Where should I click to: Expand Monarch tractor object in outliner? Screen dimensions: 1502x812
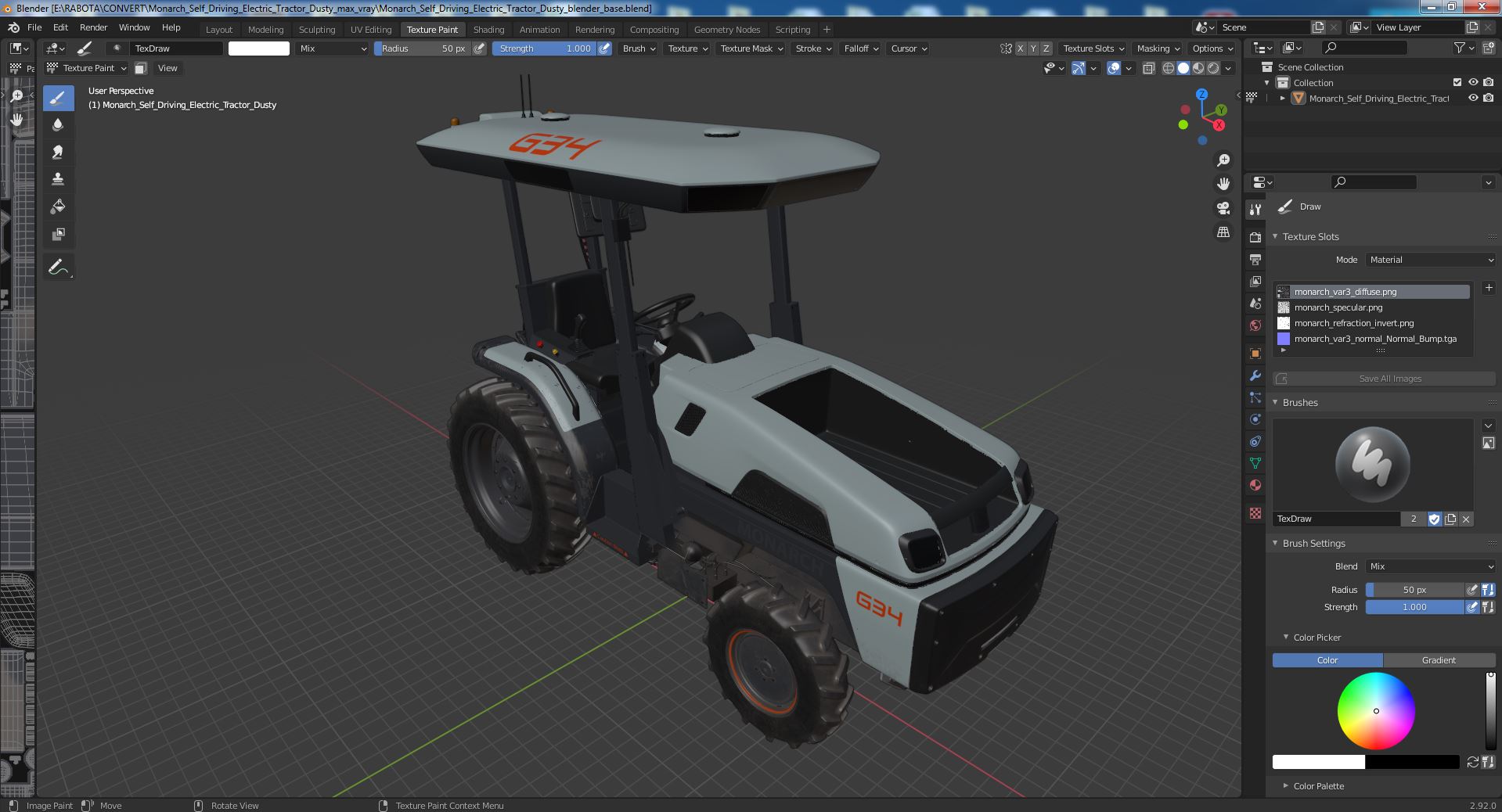point(1282,99)
